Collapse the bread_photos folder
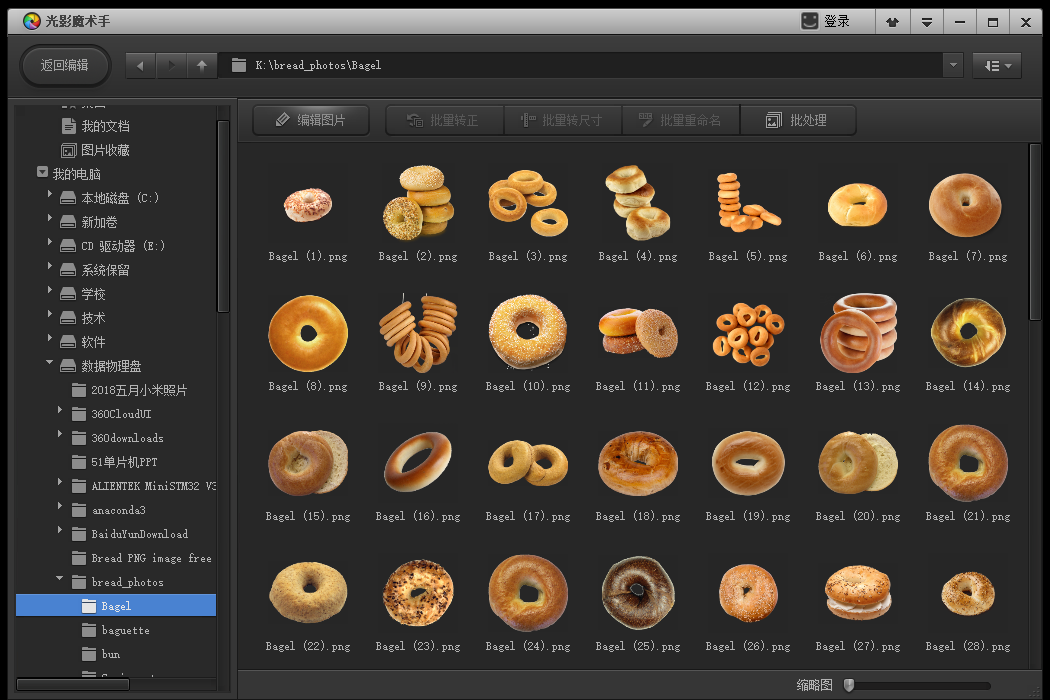The image size is (1050, 700). point(60,579)
